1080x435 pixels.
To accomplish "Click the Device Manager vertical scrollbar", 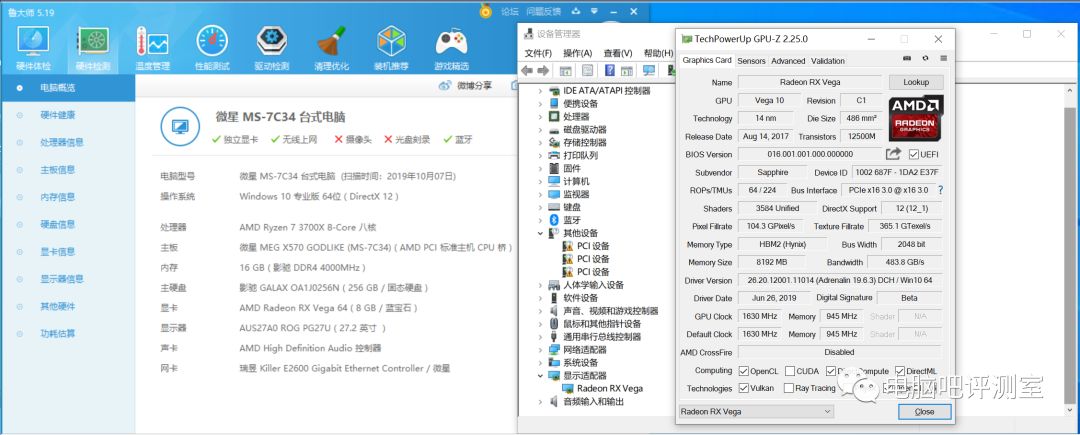I will [1069, 255].
